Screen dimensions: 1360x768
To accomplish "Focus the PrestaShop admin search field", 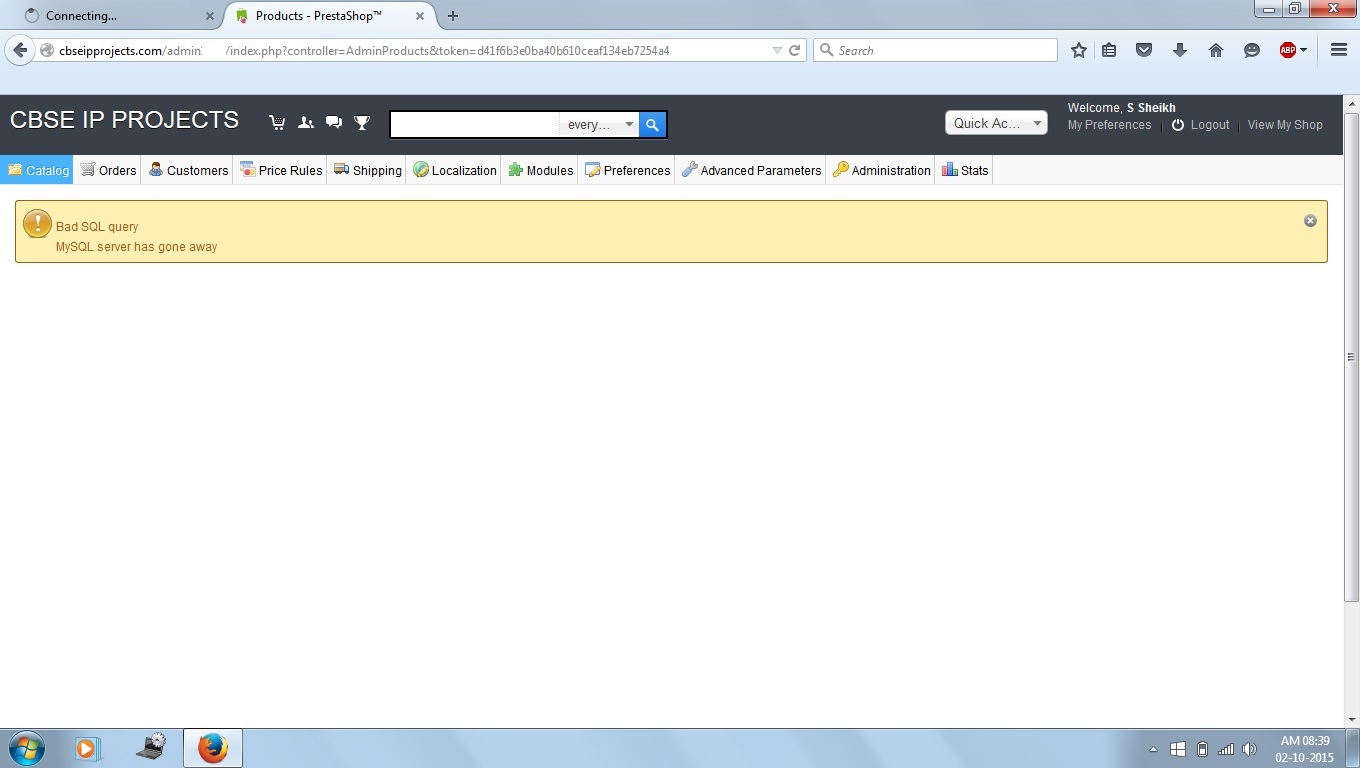I will click(x=475, y=125).
